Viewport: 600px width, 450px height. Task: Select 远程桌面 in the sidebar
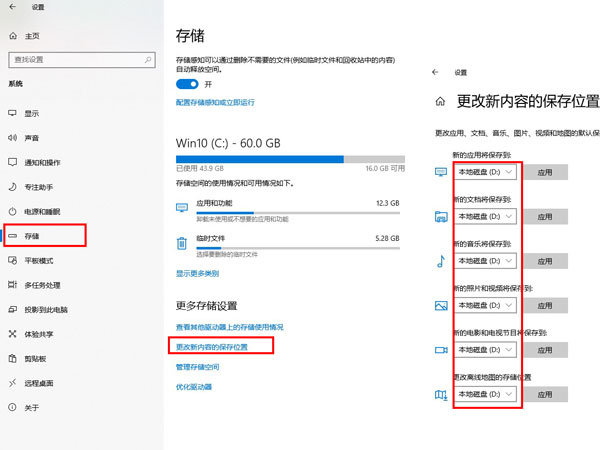[39, 383]
